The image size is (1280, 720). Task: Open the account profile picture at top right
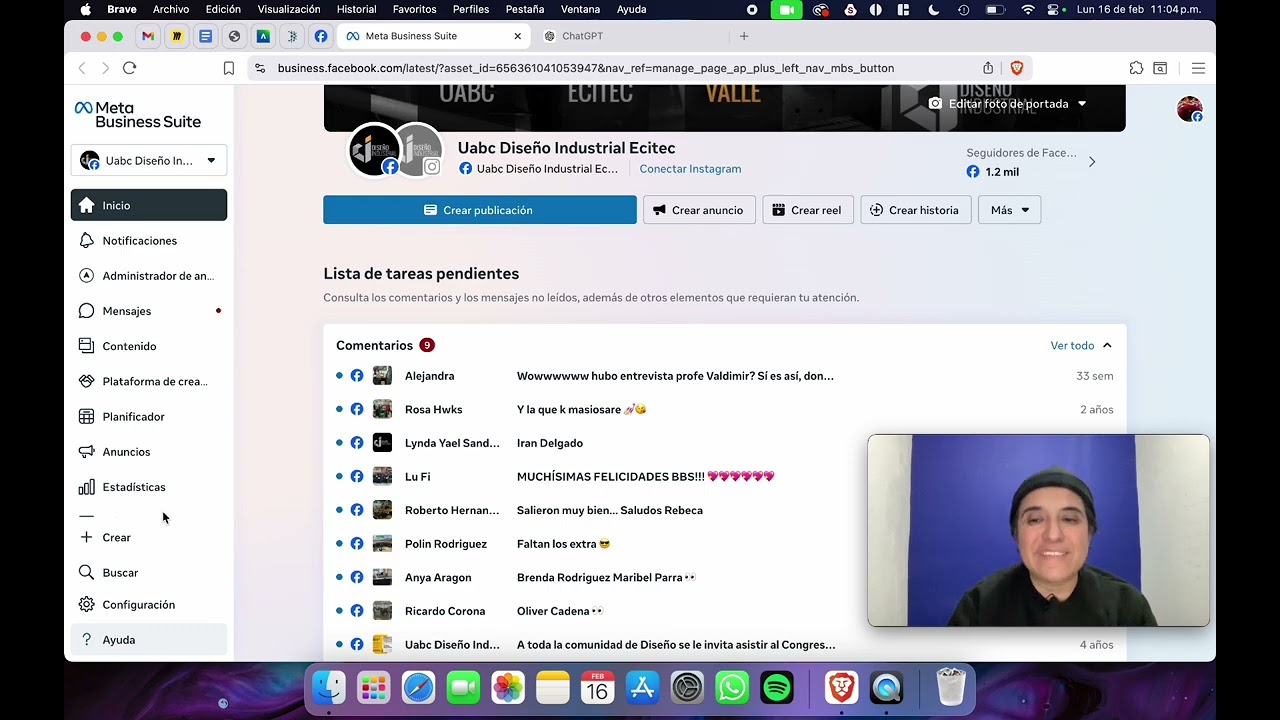(x=1189, y=109)
